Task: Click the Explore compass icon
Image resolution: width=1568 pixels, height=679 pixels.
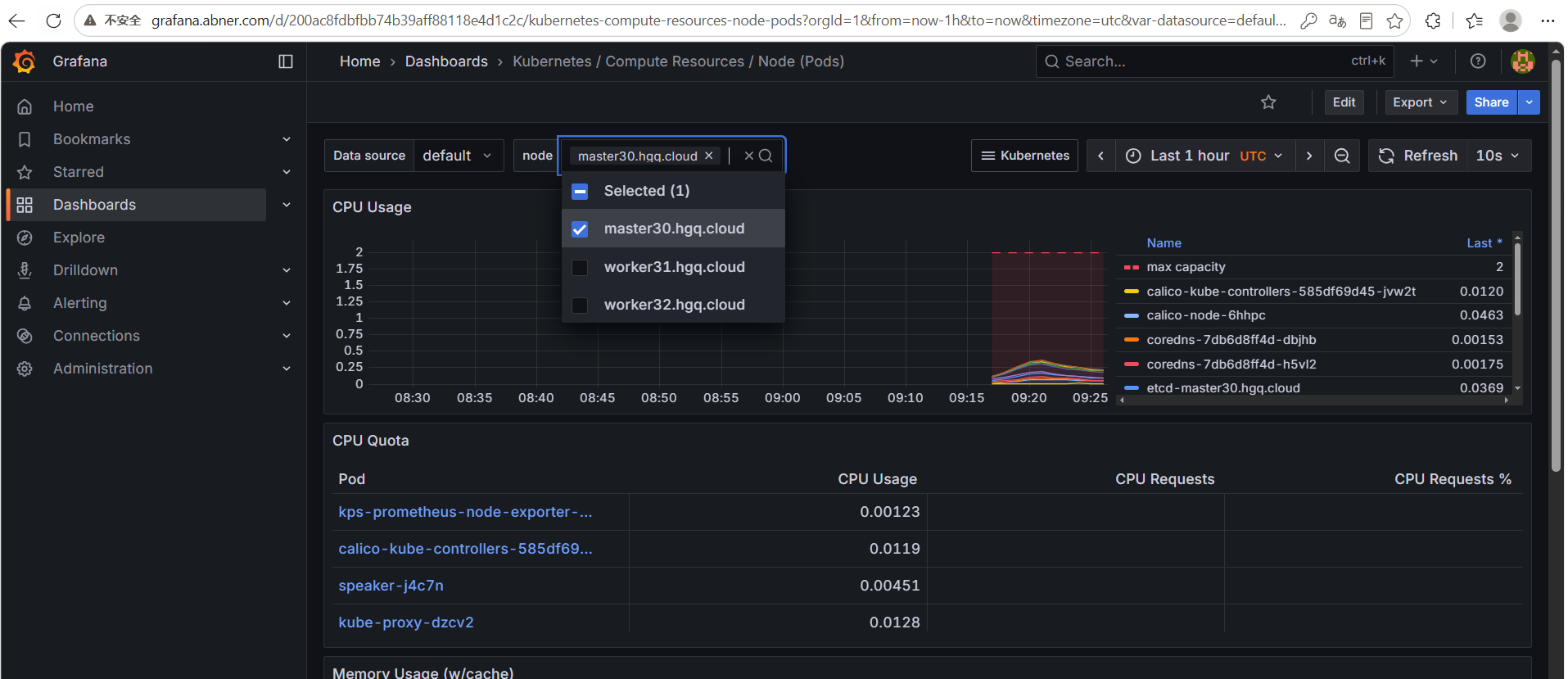Action: [25, 238]
